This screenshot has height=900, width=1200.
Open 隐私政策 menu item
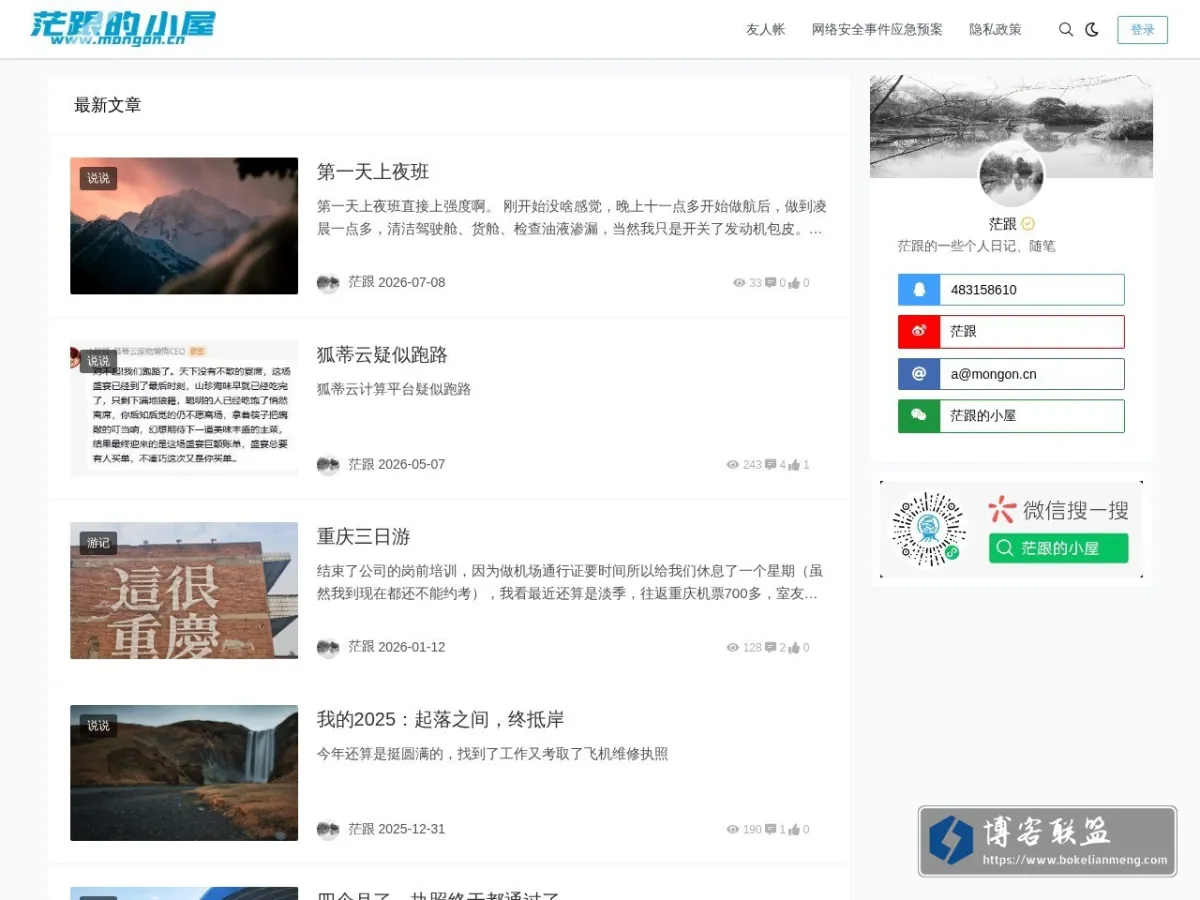pyautogui.click(x=995, y=30)
